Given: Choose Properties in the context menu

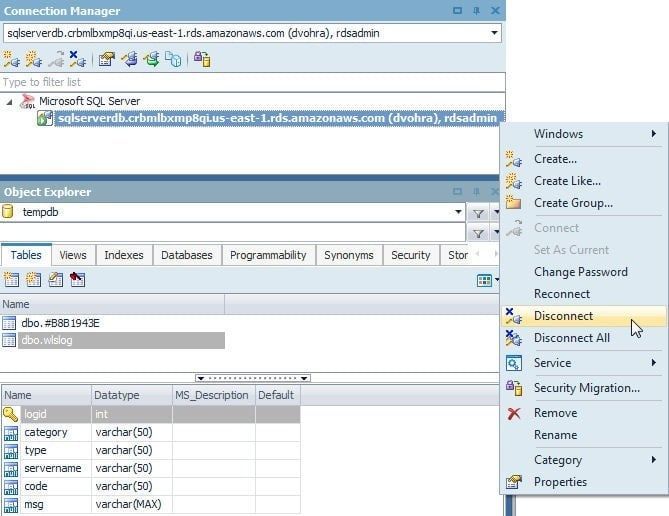Looking at the screenshot, I should pos(584,482).
